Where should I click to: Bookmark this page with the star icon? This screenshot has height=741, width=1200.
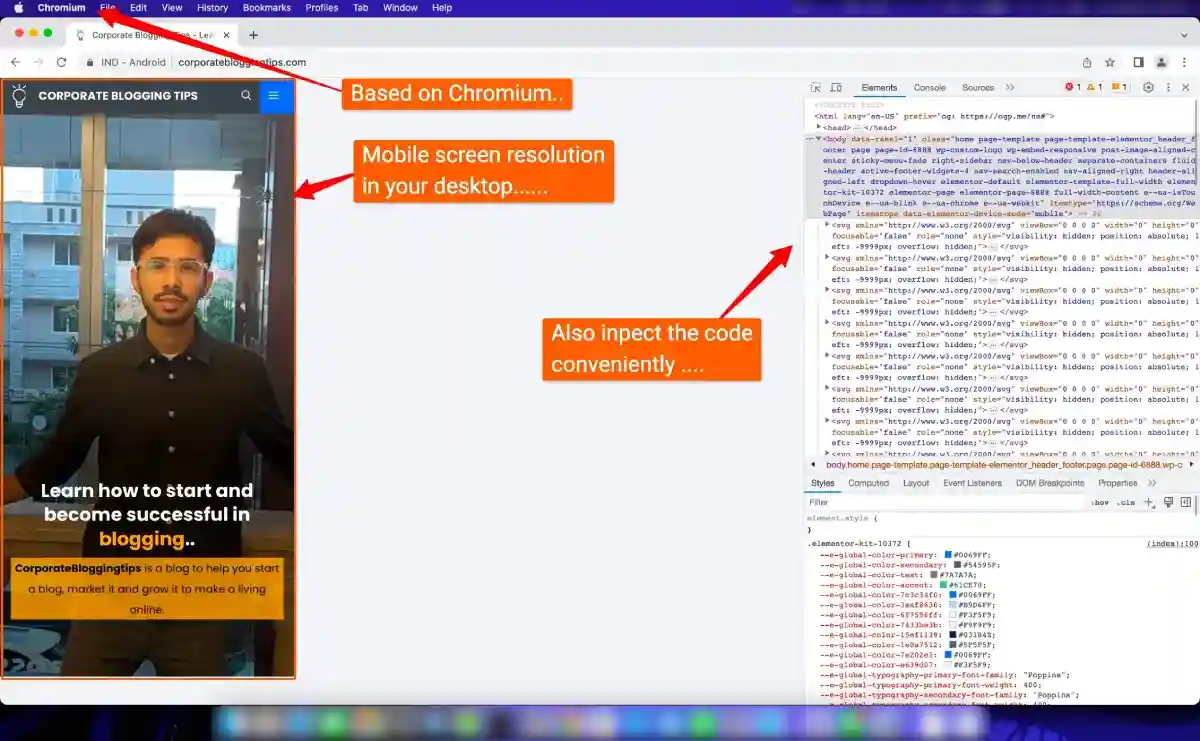(1110, 62)
